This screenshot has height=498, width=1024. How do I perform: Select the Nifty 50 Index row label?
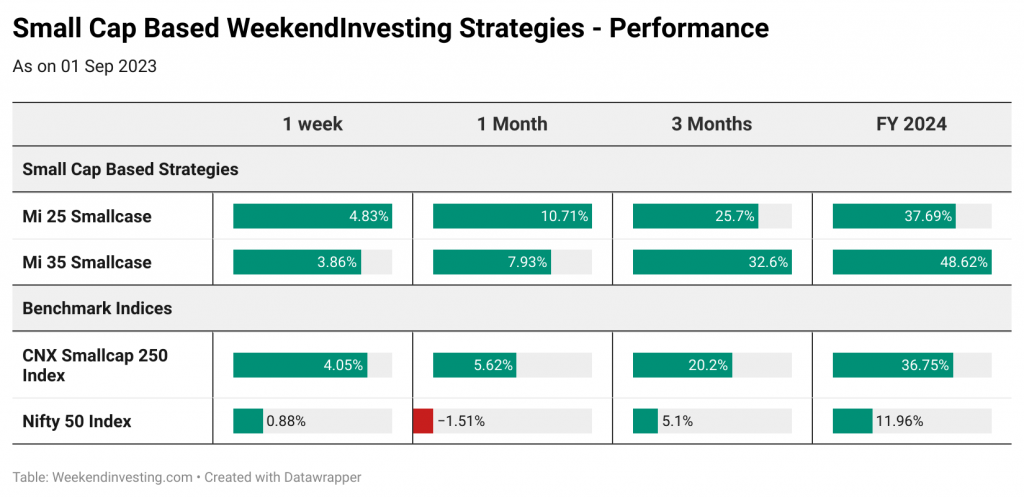pos(77,421)
